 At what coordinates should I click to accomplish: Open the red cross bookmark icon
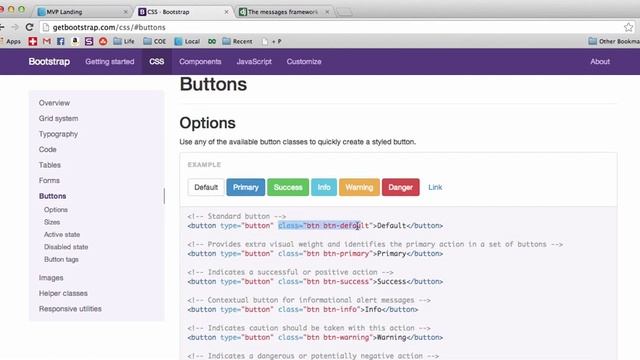click(33, 41)
